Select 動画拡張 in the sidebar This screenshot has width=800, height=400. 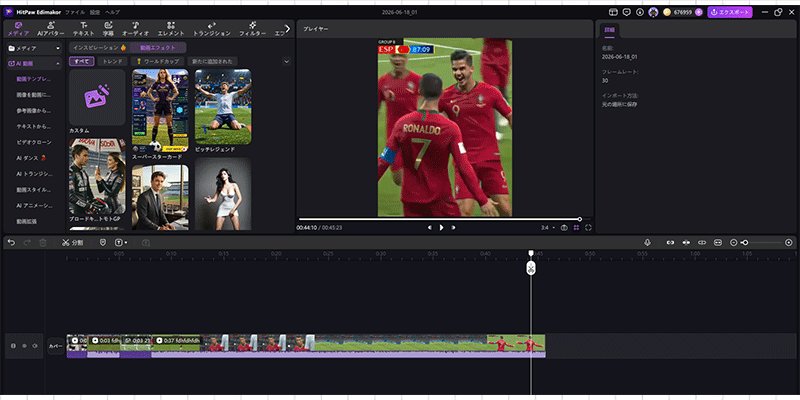point(27,221)
